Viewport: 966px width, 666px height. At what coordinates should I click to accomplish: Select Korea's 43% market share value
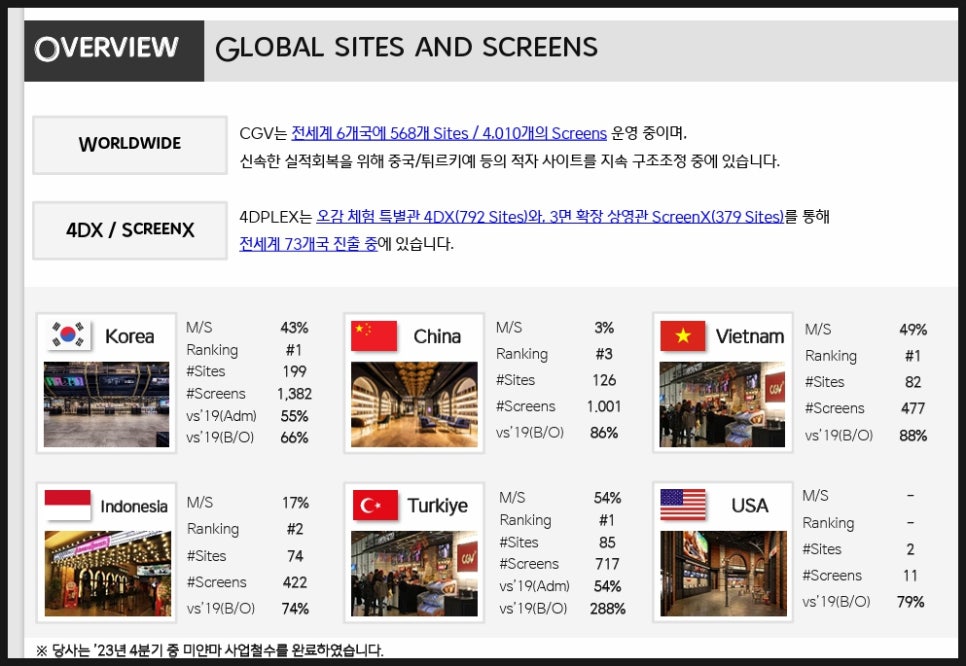pos(294,328)
